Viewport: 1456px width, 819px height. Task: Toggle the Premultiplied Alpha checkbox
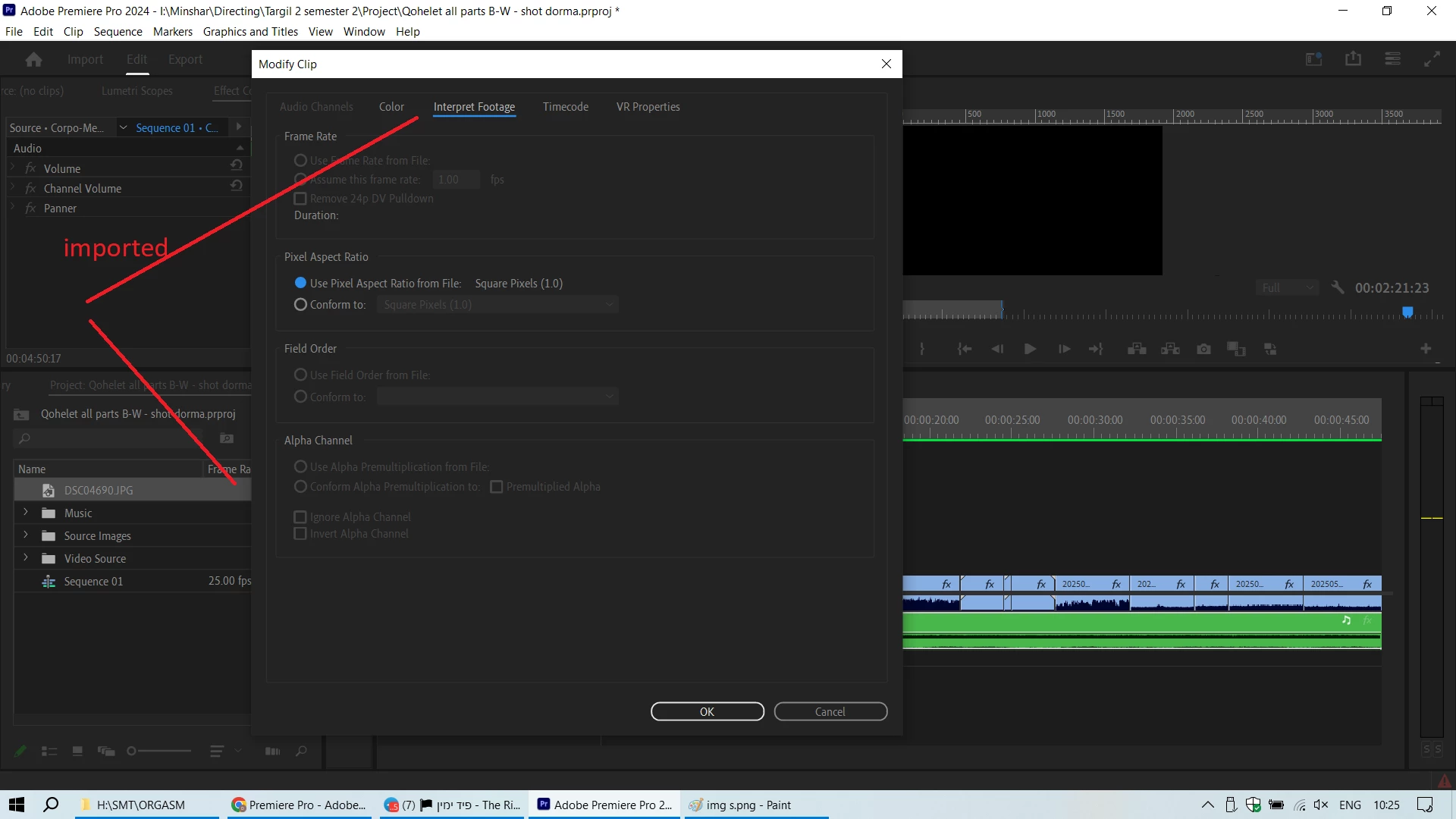pyautogui.click(x=497, y=487)
